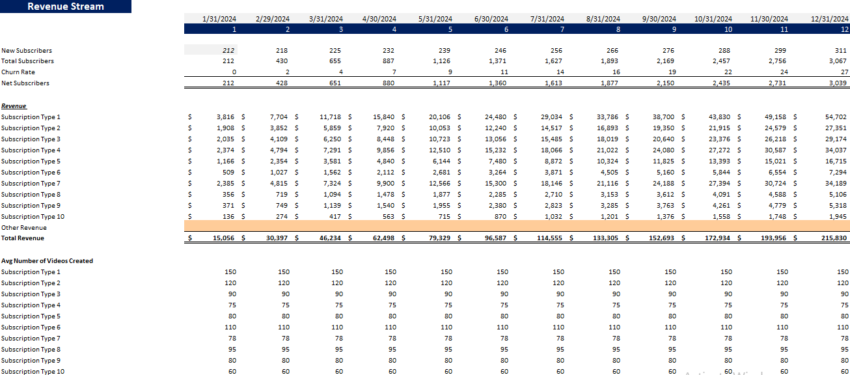
Task: Select the period number 7 cell
Action: [x=562, y=29]
